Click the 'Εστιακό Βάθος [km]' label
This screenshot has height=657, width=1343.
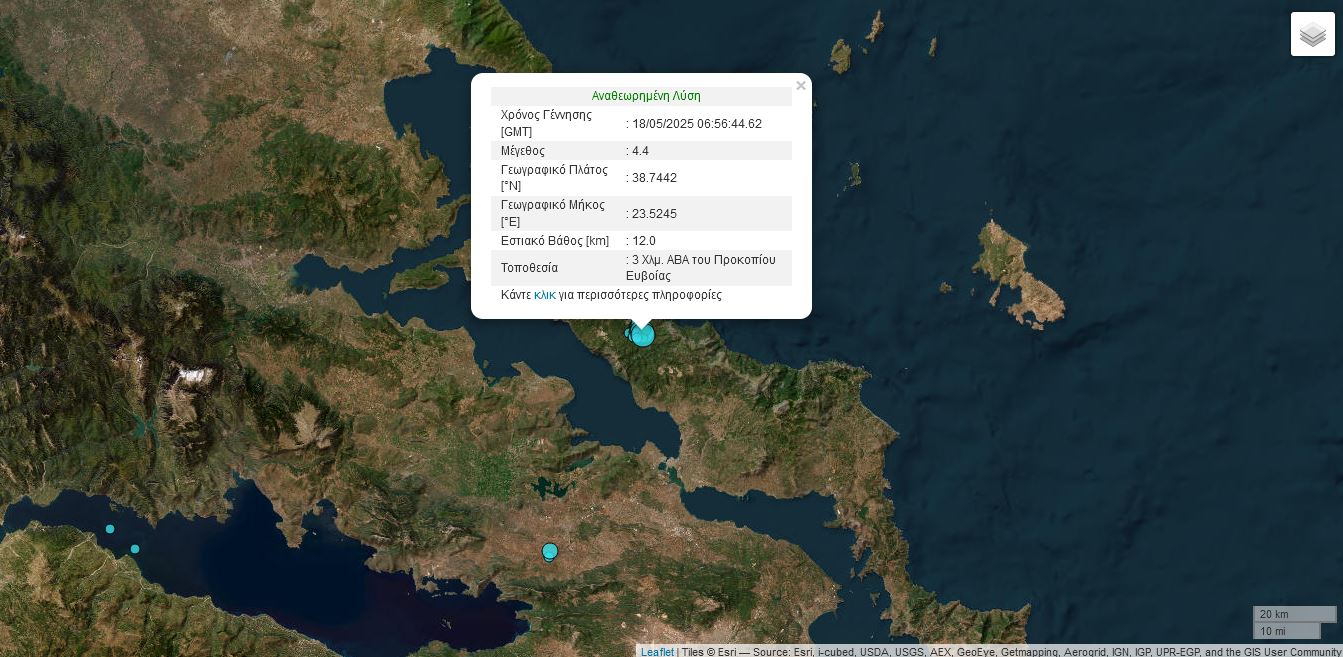554,241
